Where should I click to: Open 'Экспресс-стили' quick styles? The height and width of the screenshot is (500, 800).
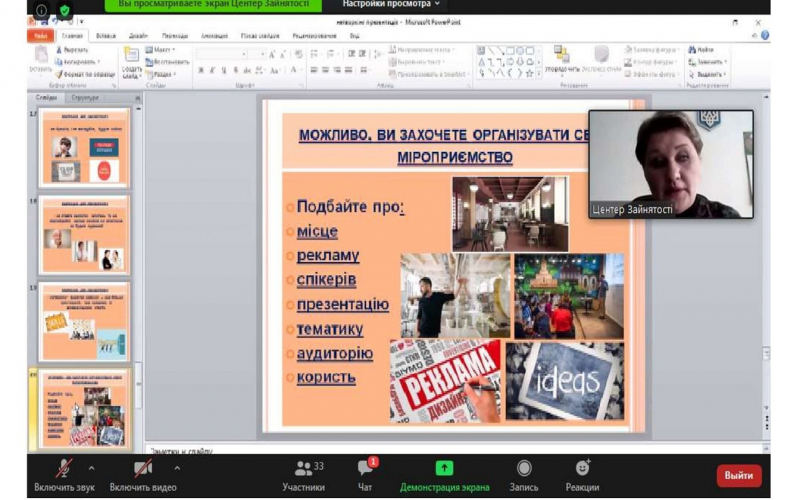(x=602, y=59)
